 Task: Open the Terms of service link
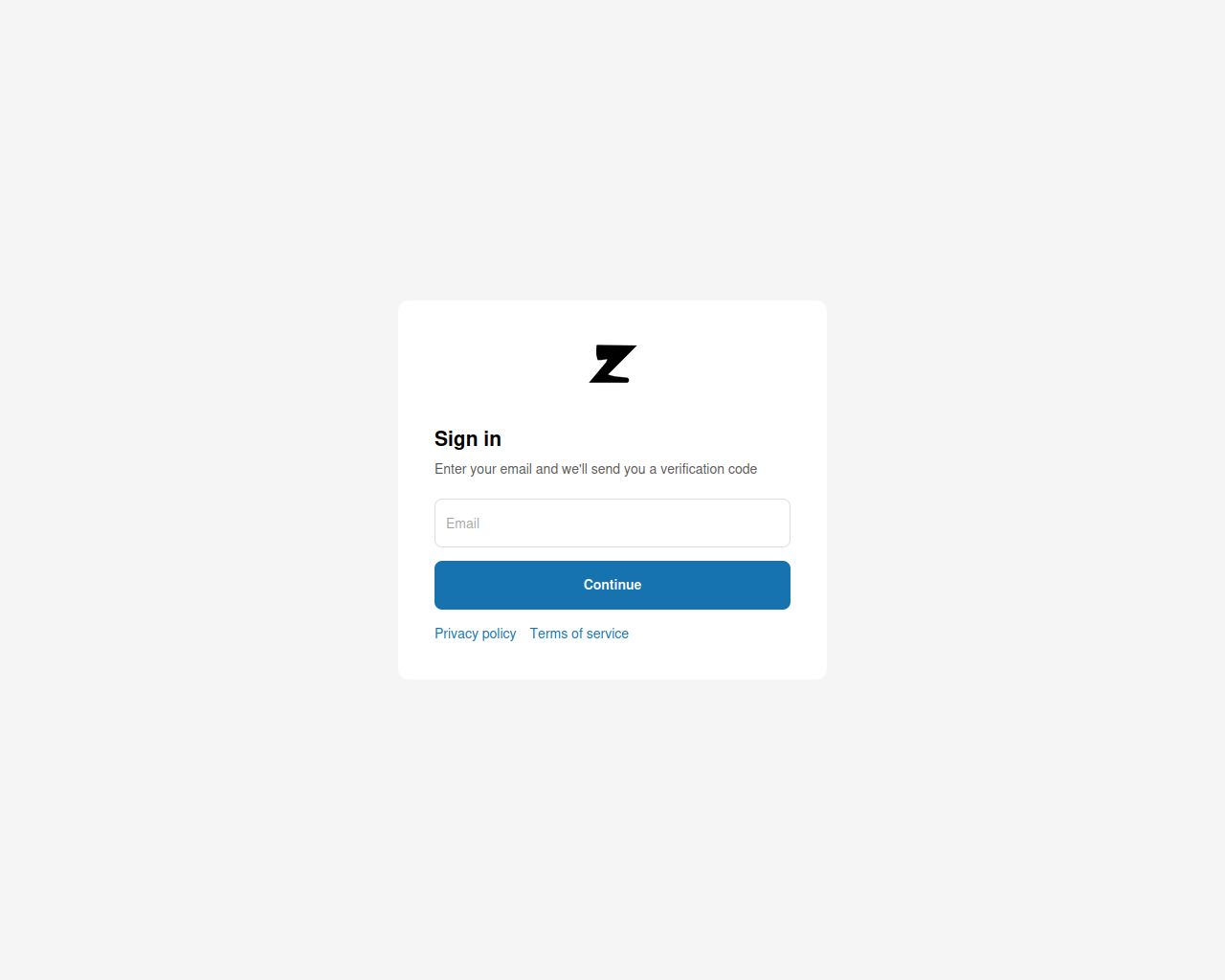579,634
